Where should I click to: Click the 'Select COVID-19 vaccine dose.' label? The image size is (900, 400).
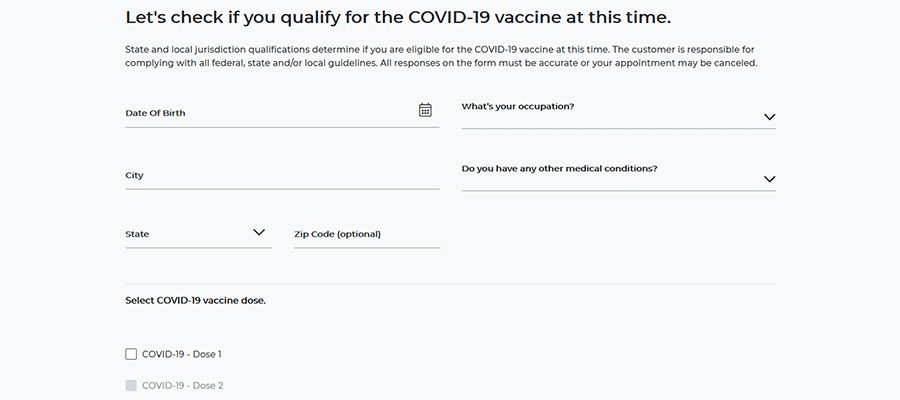point(195,300)
